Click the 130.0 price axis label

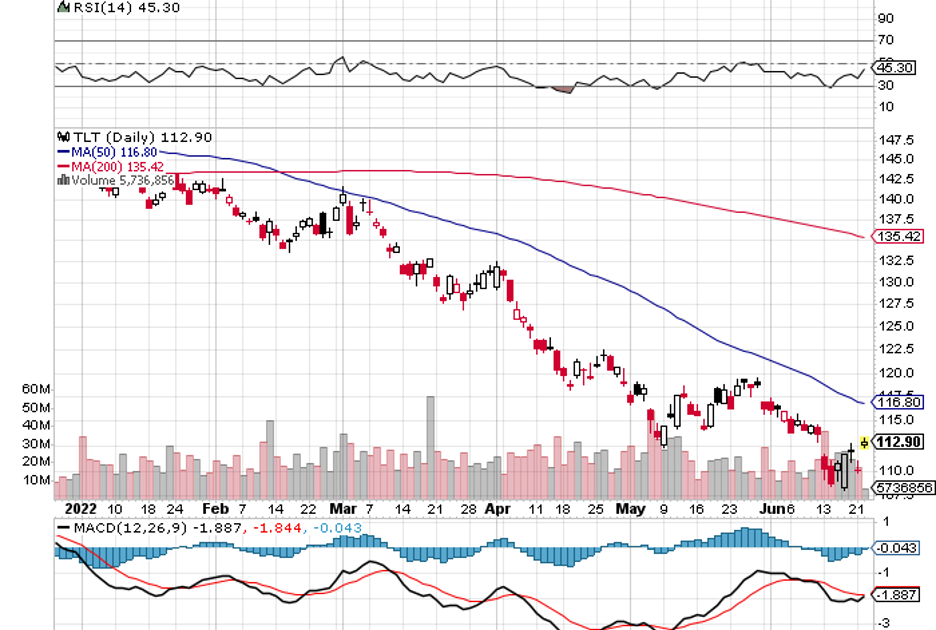click(897, 281)
